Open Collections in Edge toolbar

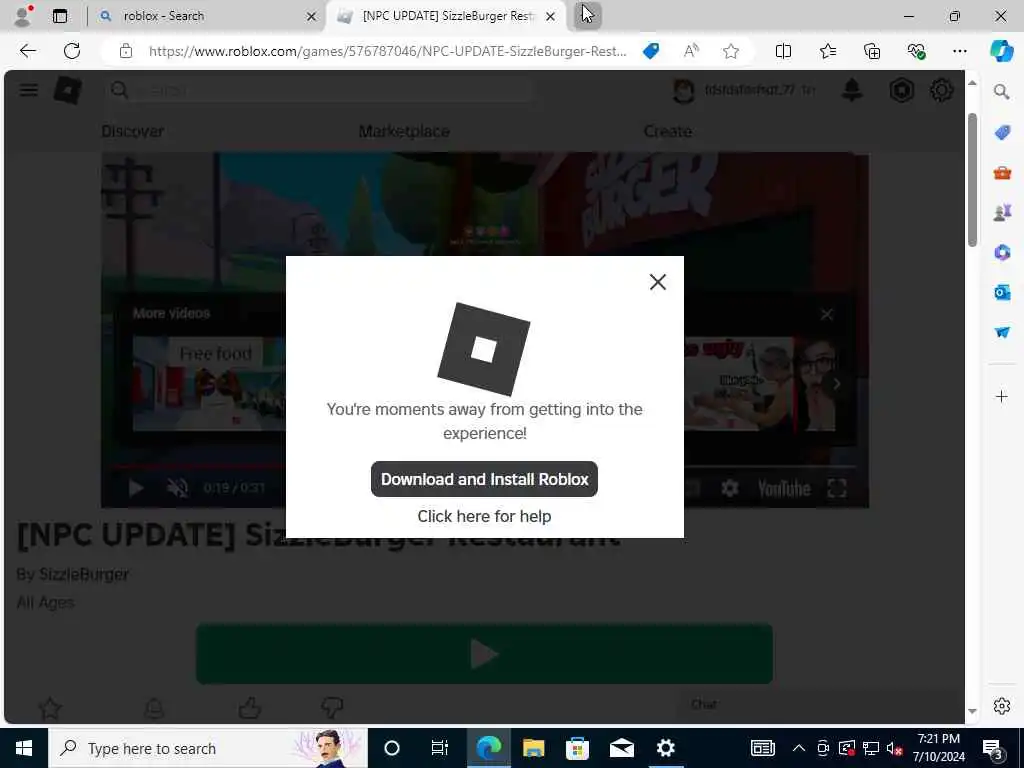click(x=872, y=51)
